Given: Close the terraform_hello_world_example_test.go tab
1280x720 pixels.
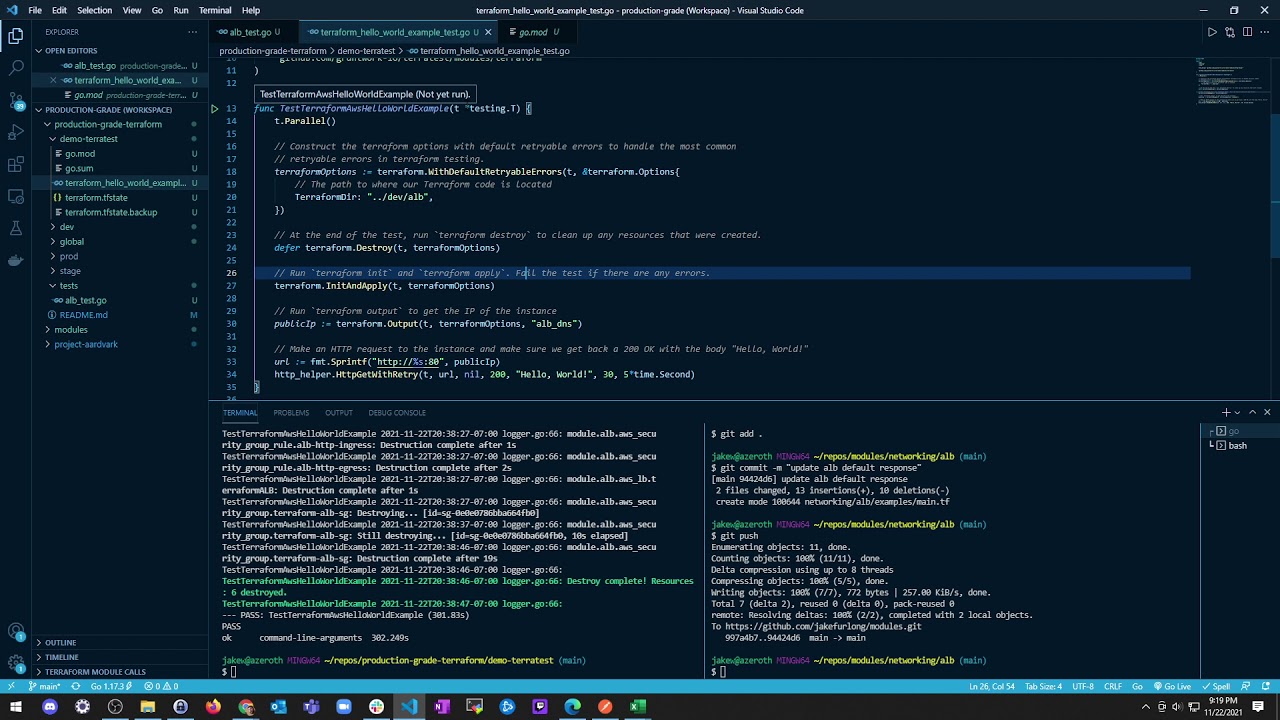Looking at the screenshot, I should click(x=488, y=32).
